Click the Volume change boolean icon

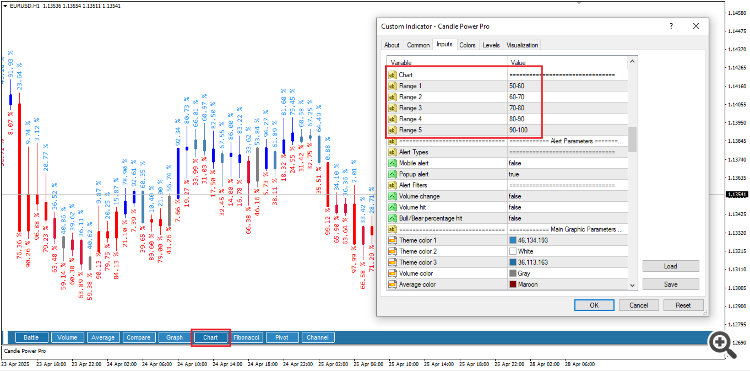[392, 196]
